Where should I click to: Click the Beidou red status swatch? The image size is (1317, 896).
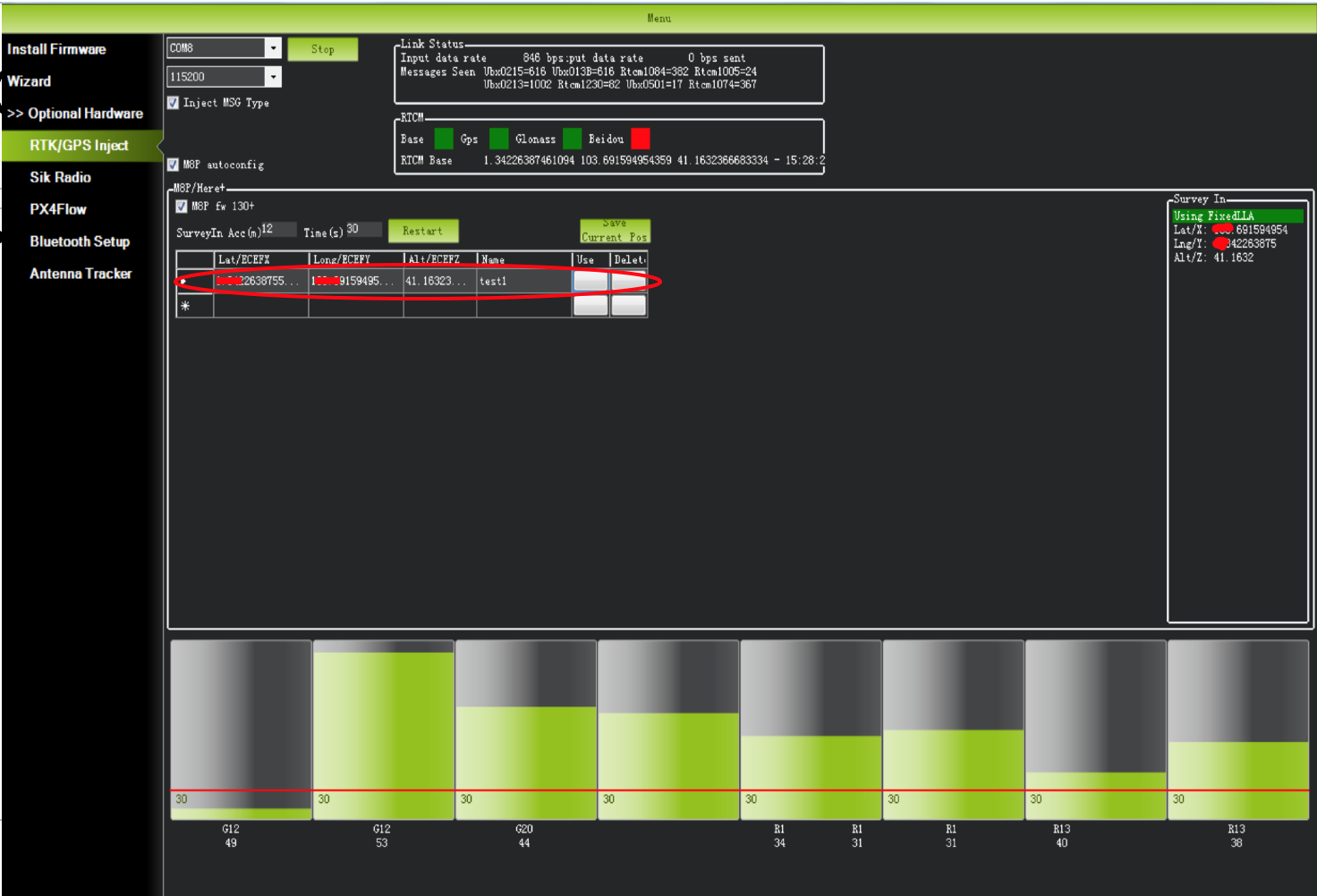(641, 139)
